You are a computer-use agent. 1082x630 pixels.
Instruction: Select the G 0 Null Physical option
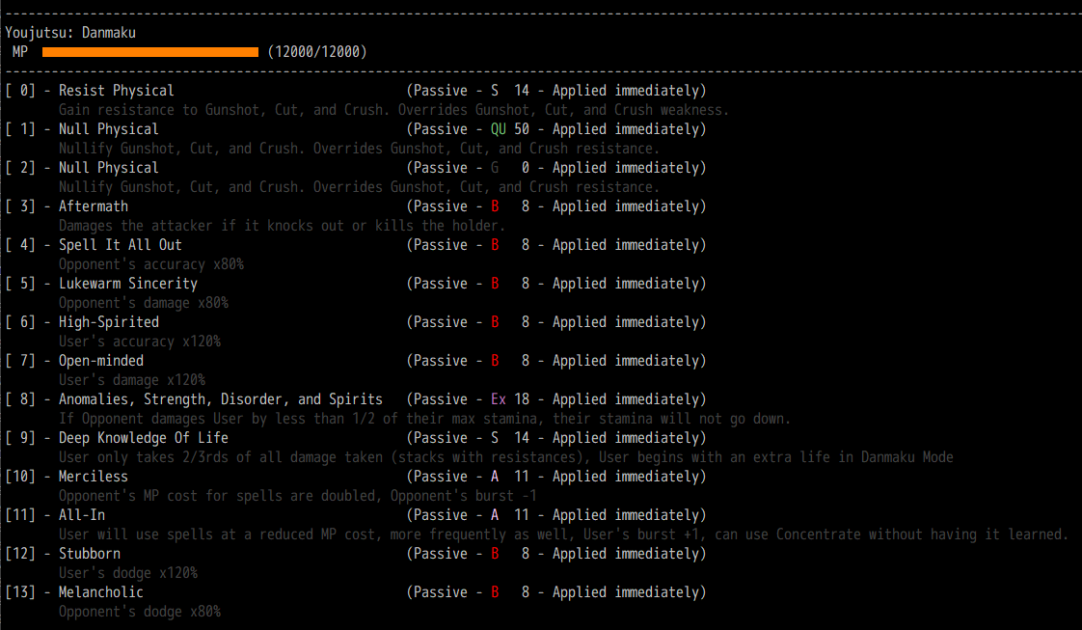pyautogui.click(x=356, y=168)
